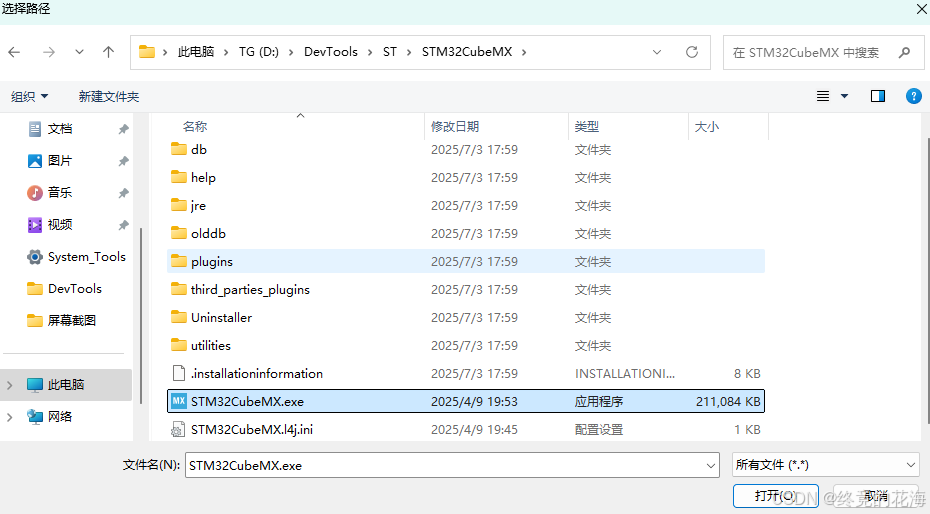
Task: Select the plugins folder
Action: point(466,261)
